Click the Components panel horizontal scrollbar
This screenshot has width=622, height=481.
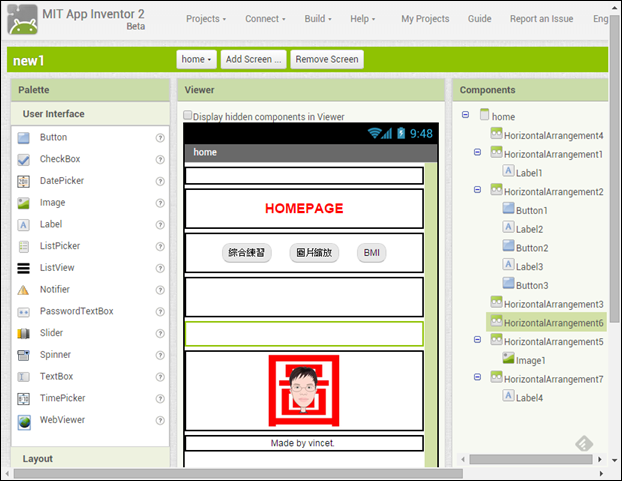coord(531,459)
